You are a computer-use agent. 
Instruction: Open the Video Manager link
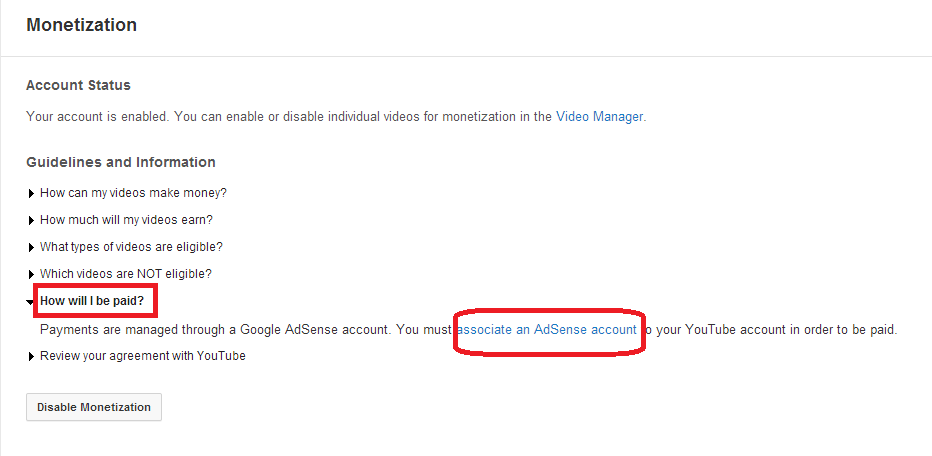(599, 117)
